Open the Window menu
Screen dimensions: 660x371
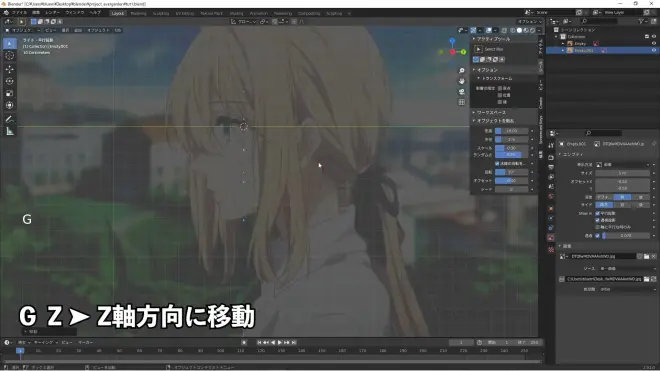75,13
